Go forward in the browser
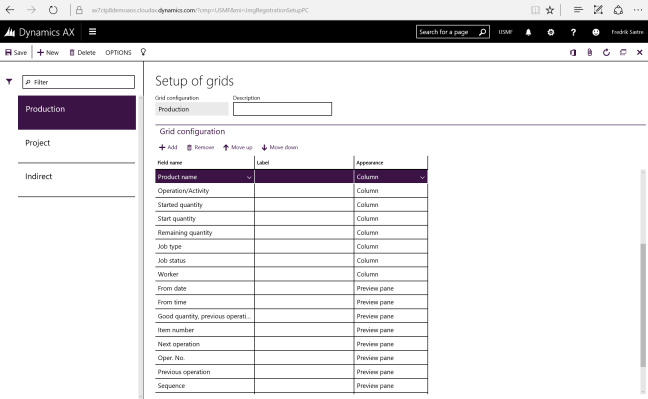The image size is (648, 399). [31, 10]
